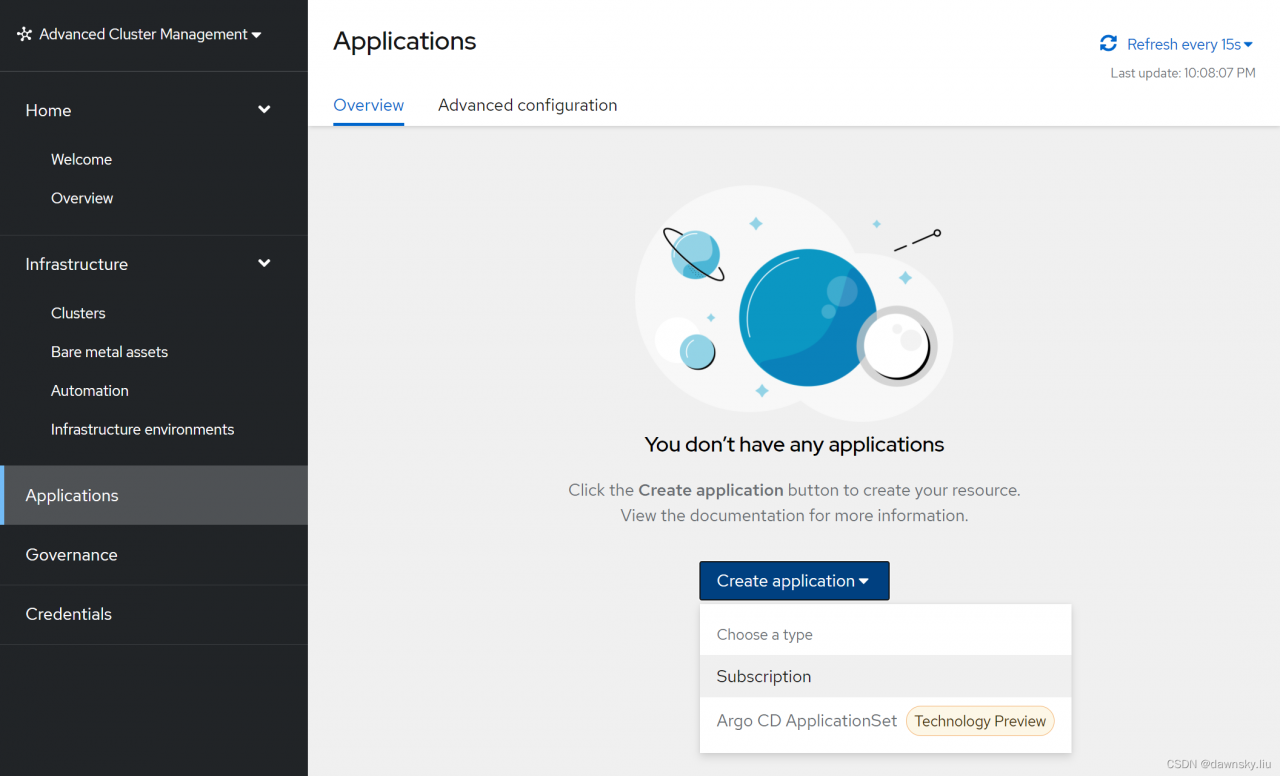The height and width of the screenshot is (776, 1280).
Task: Open Welcome in the sidebar
Action: [x=81, y=159]
